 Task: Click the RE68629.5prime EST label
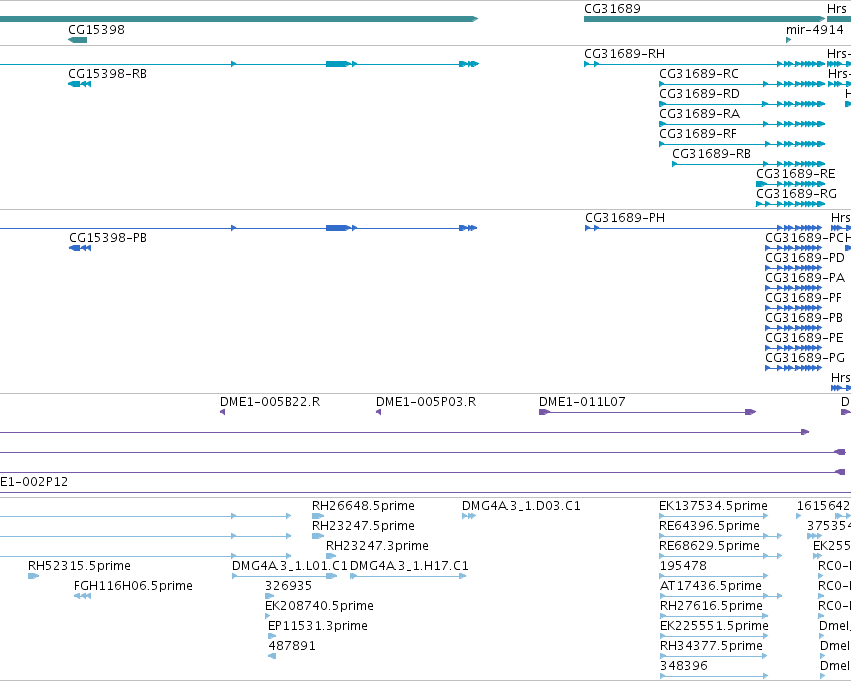point(709,546)
